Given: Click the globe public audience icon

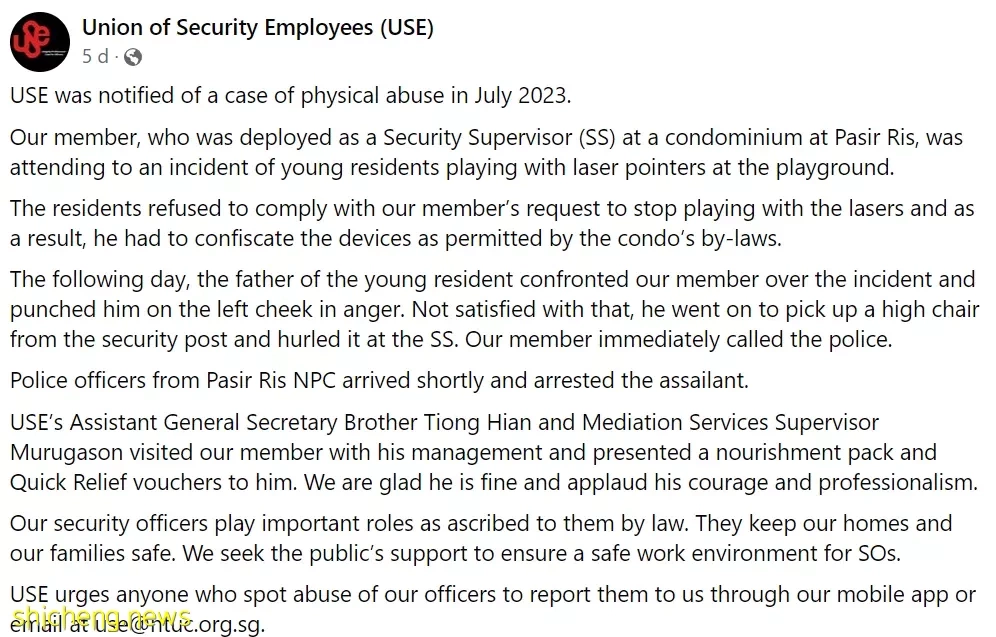Looking at the screenshot, I should click(x=133, y=57).
